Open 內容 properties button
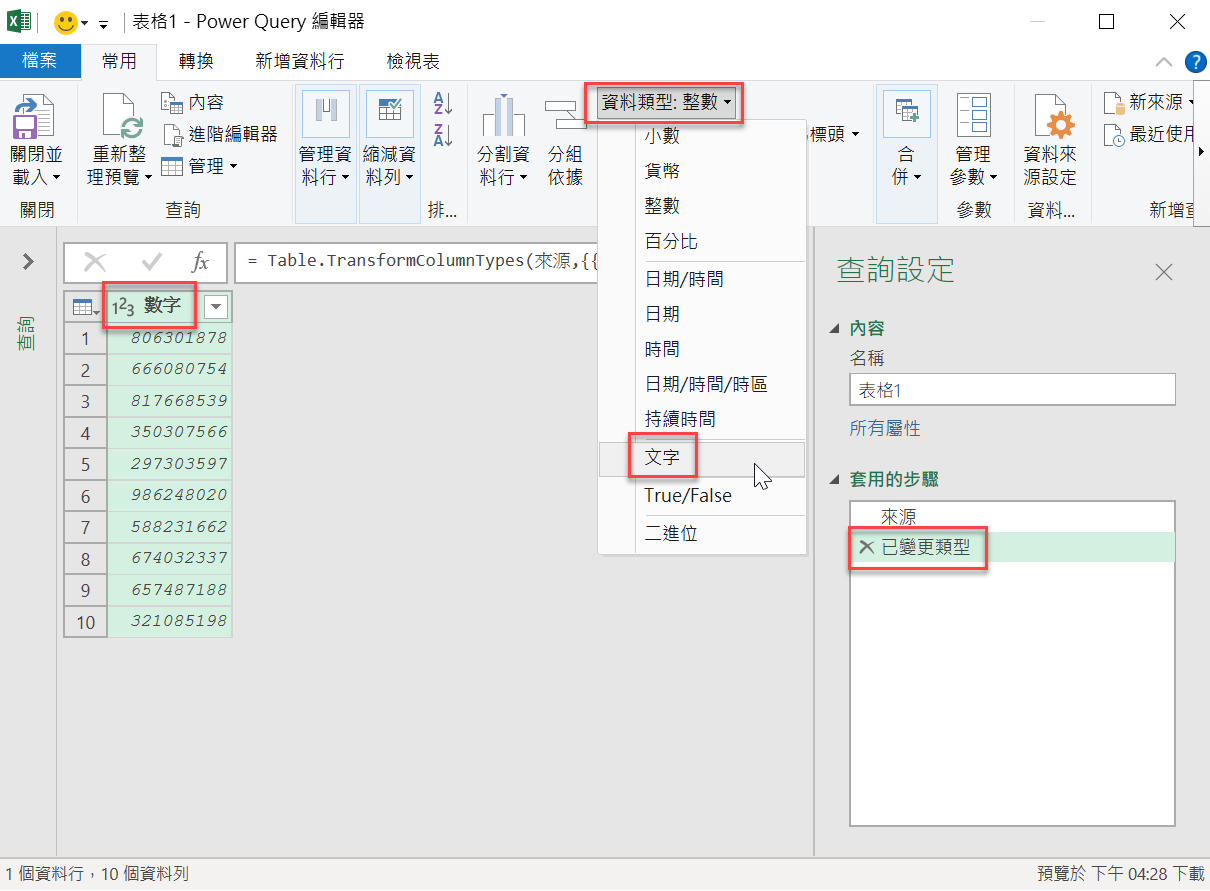 pos(192,102)
